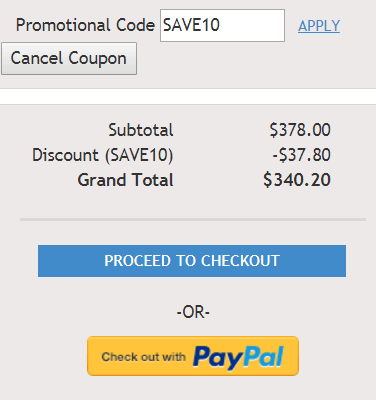The image size is (376, 400).
Task: Click the gray divider line above checkout button
Action: 193,220
